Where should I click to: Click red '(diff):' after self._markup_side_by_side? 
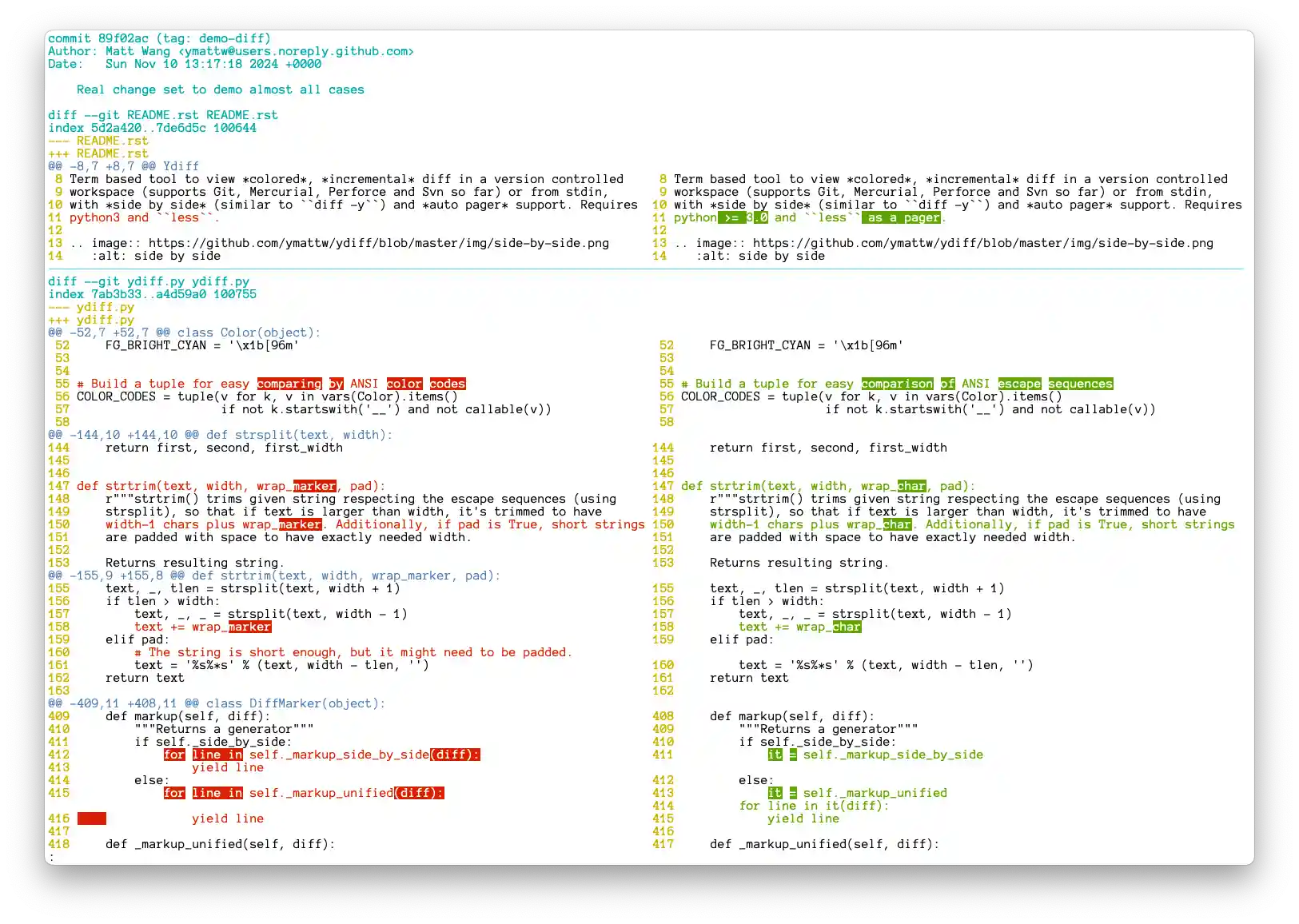[x=455, y=755]
